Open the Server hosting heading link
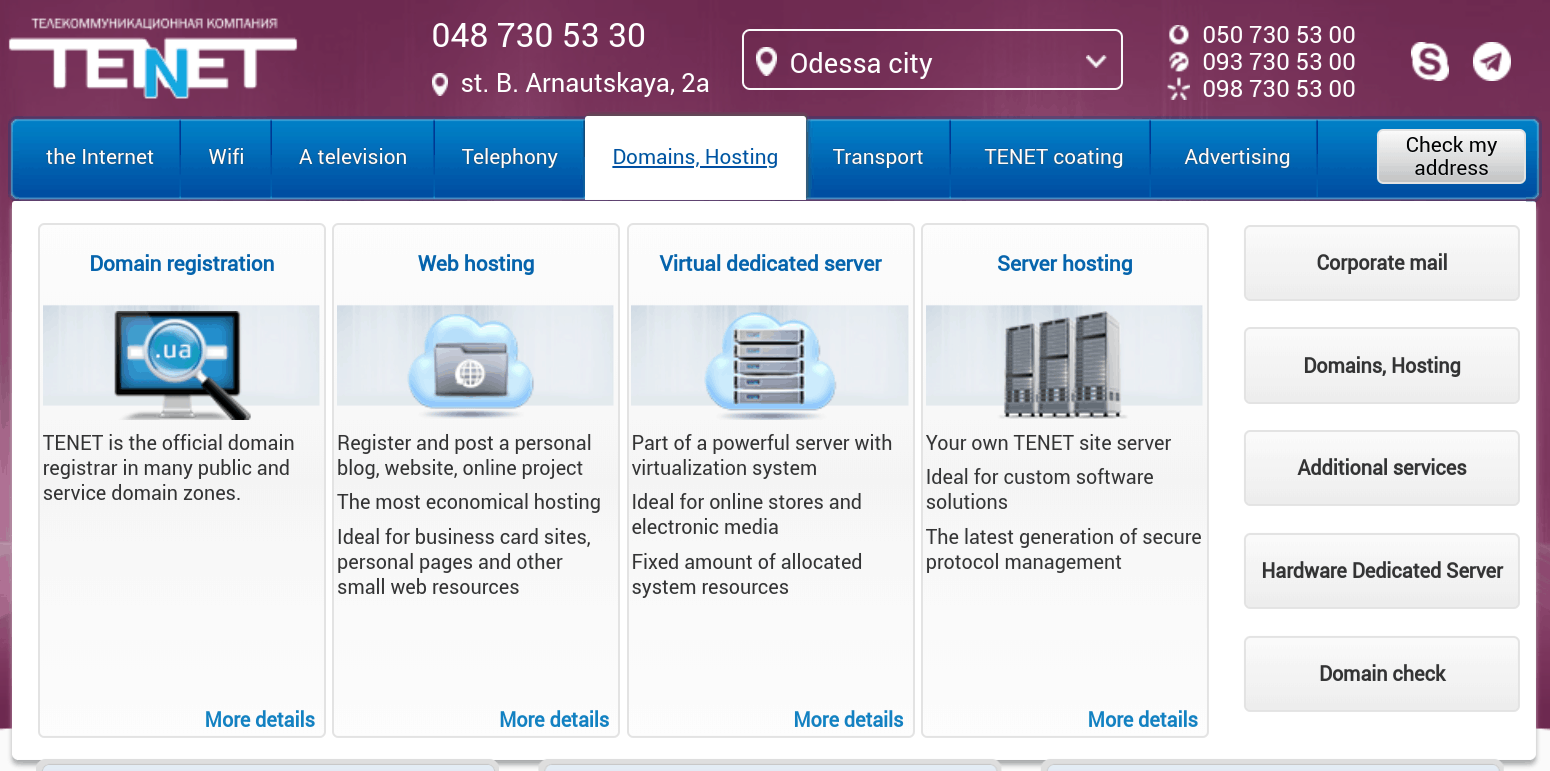Screen dimensions: 1550x771 click(1065, 264)
